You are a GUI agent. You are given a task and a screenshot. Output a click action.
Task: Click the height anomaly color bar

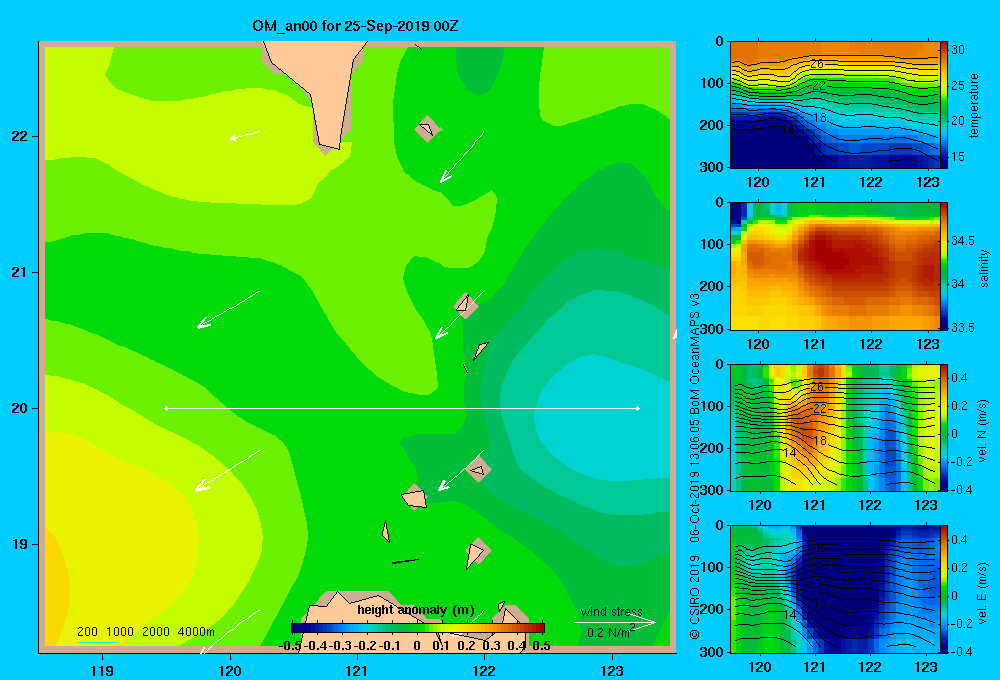418,627
